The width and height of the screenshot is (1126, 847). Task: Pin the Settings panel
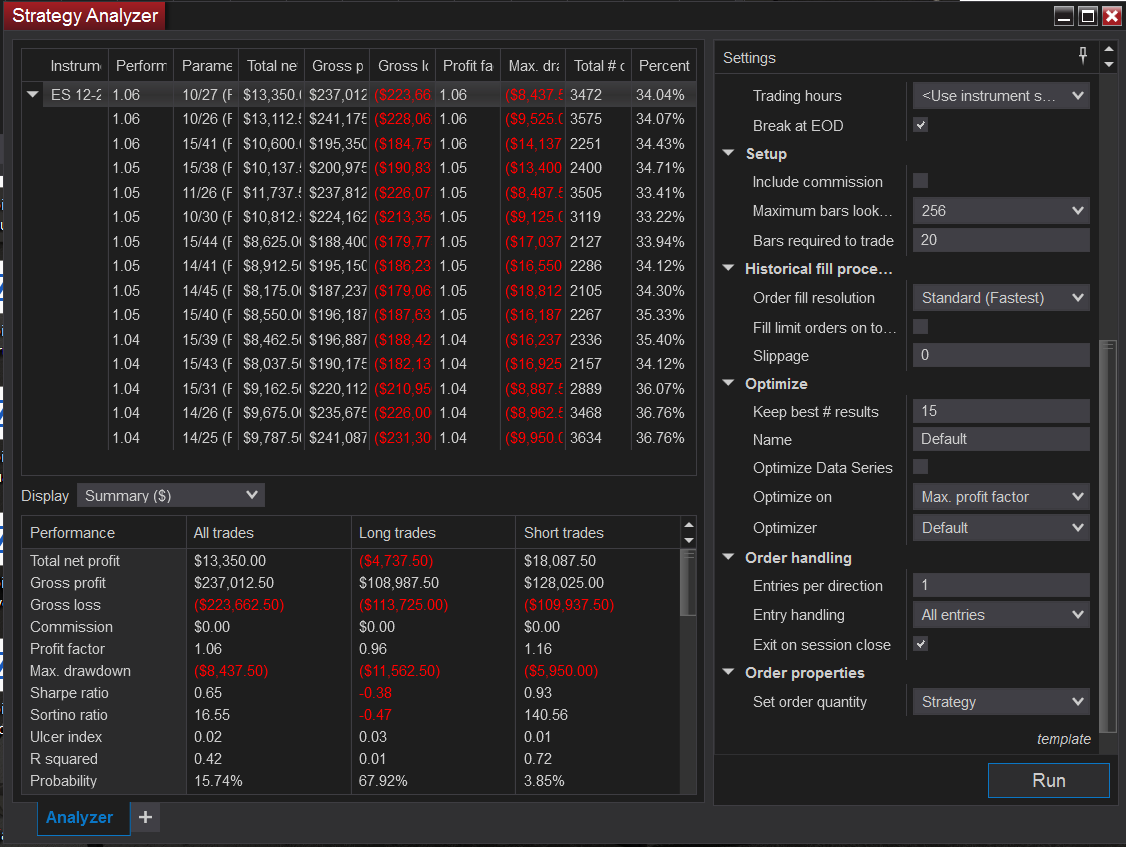[1082, 55]
